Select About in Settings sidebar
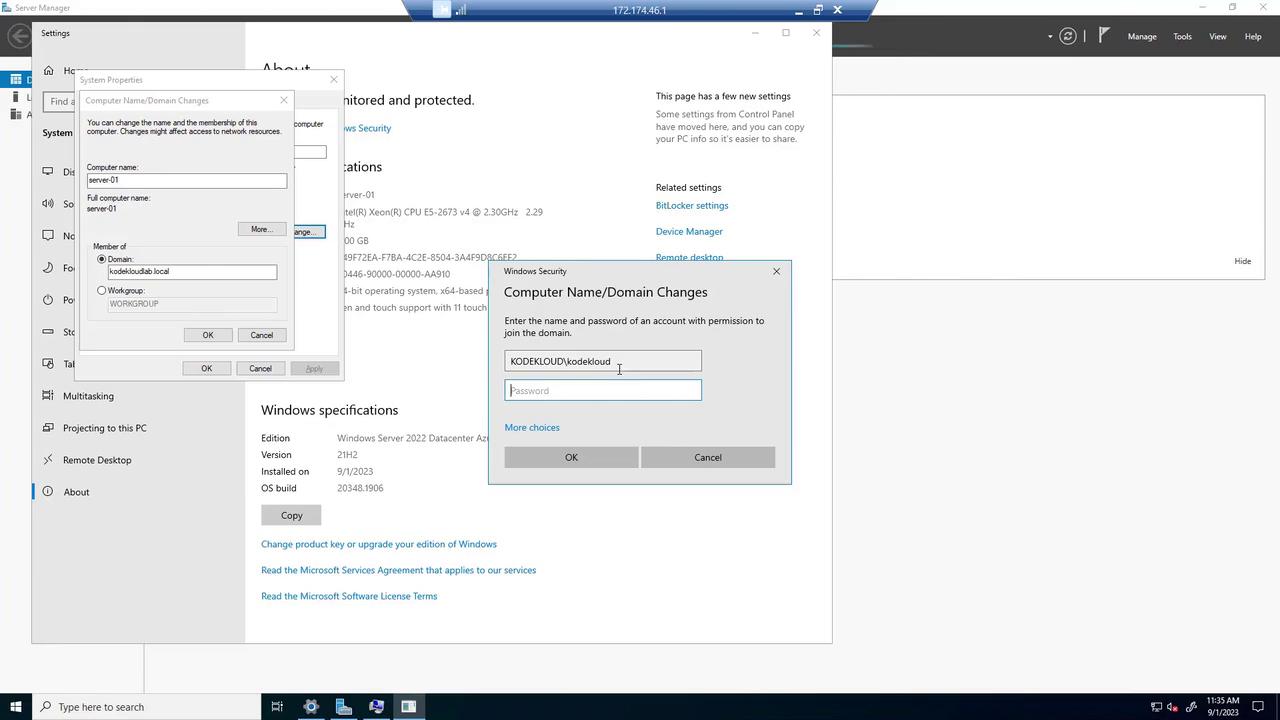The image size is (1280, 720). point(76,492)
